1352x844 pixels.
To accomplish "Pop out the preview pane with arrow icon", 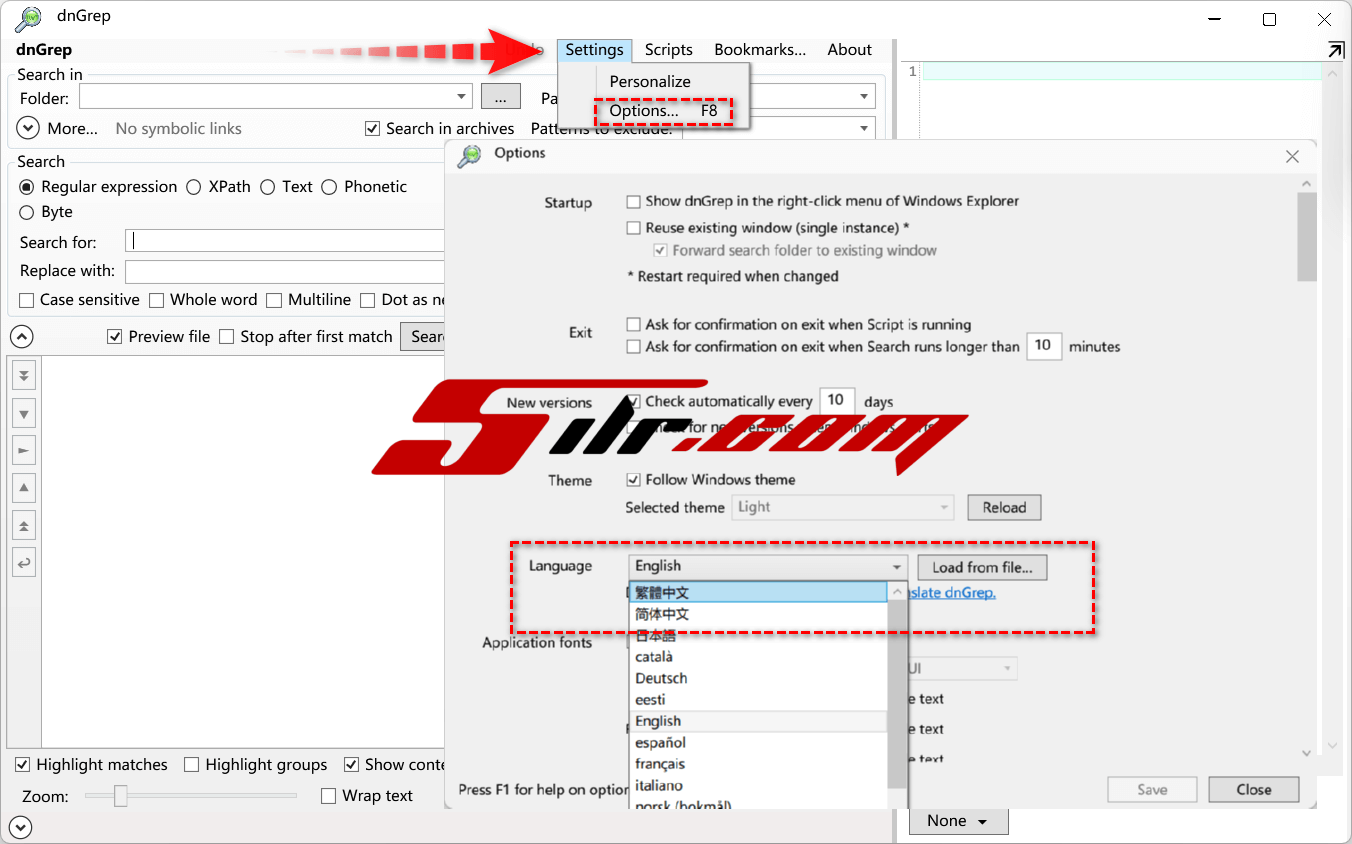I will pyautogui.click(x=1335, y=50).
